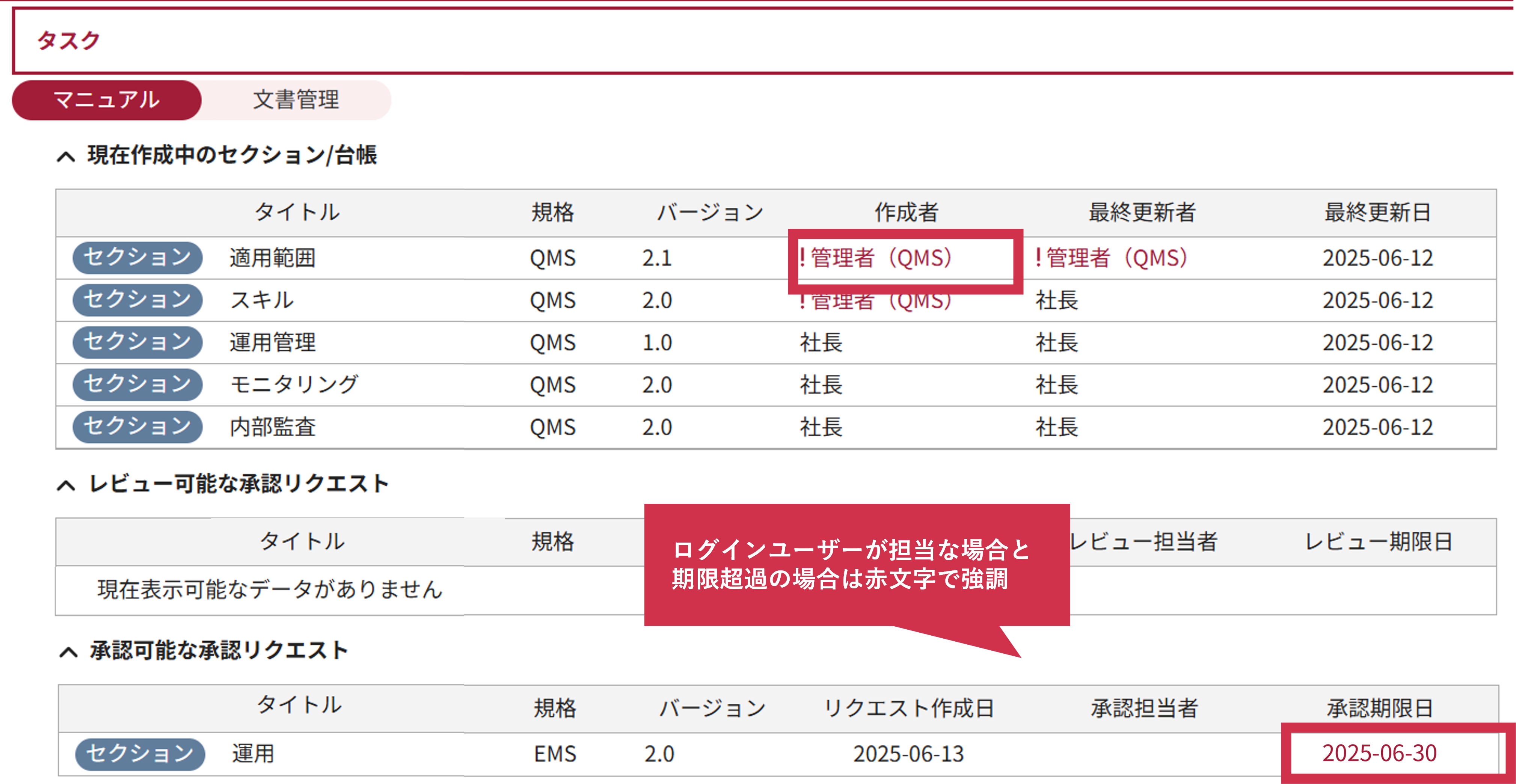1516x784 pixels.
Task: Click セクション badge for スキル row
Action: tap(137, 300)
